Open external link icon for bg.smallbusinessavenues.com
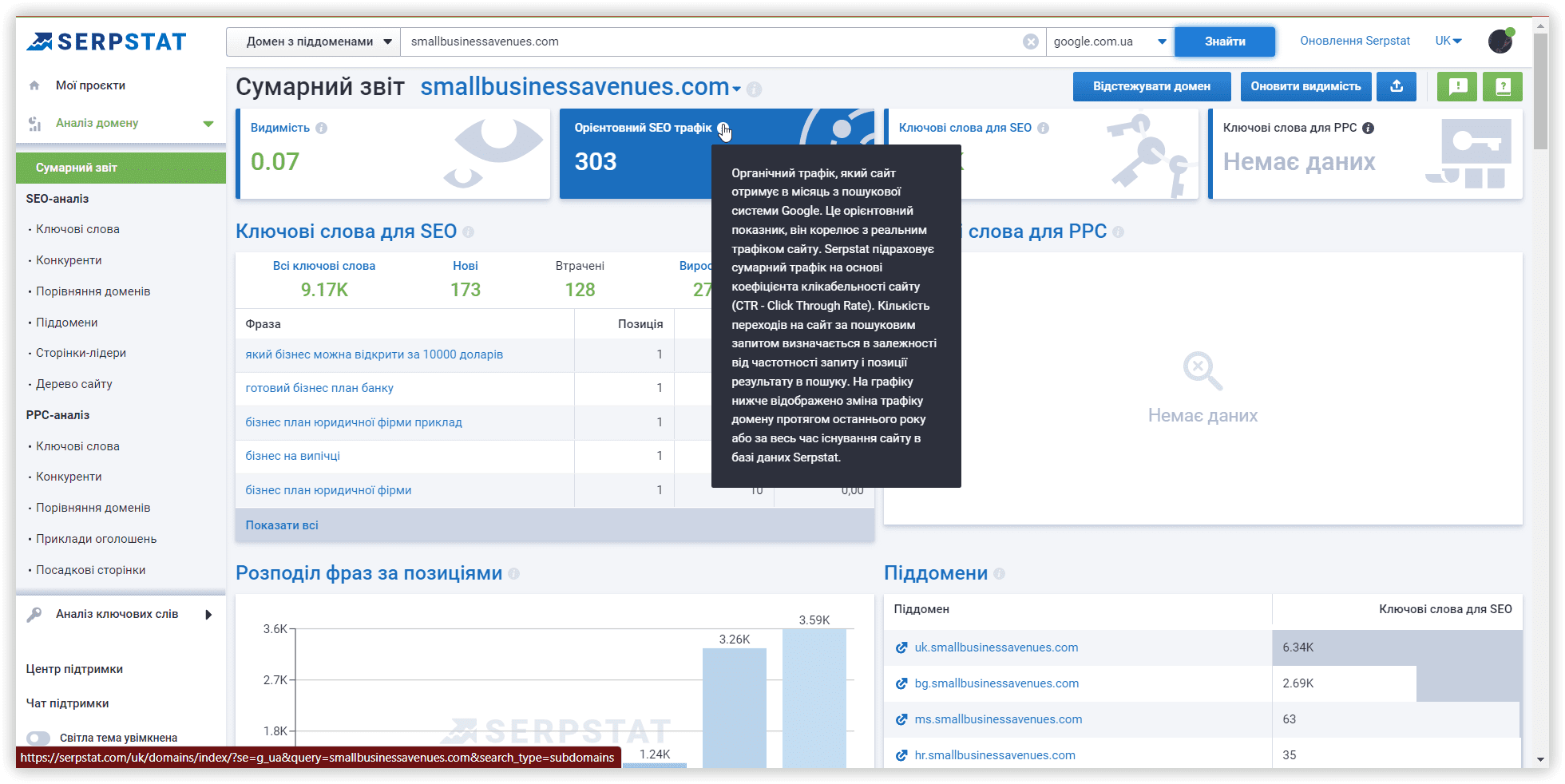This screenshot has width=1565, height=784. 901,683
